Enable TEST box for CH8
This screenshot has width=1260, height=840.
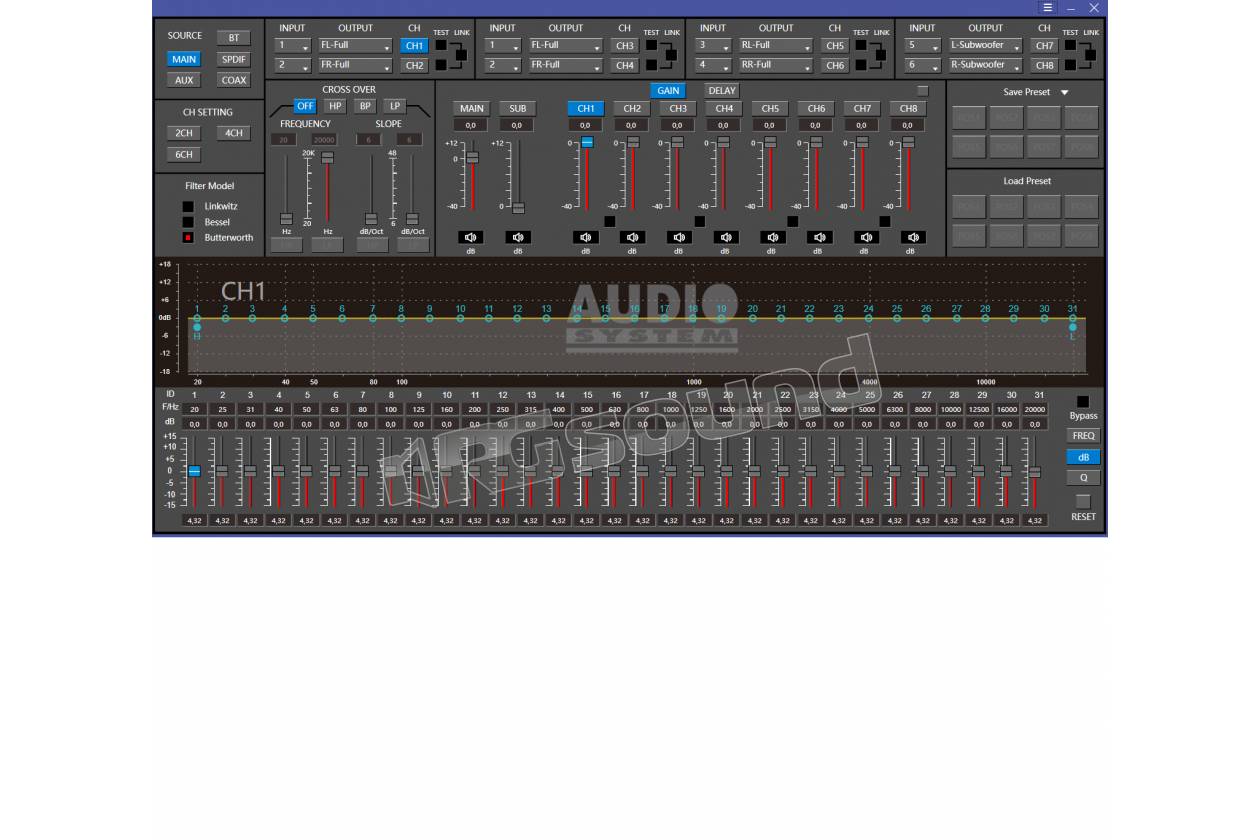coord(1071,65)
